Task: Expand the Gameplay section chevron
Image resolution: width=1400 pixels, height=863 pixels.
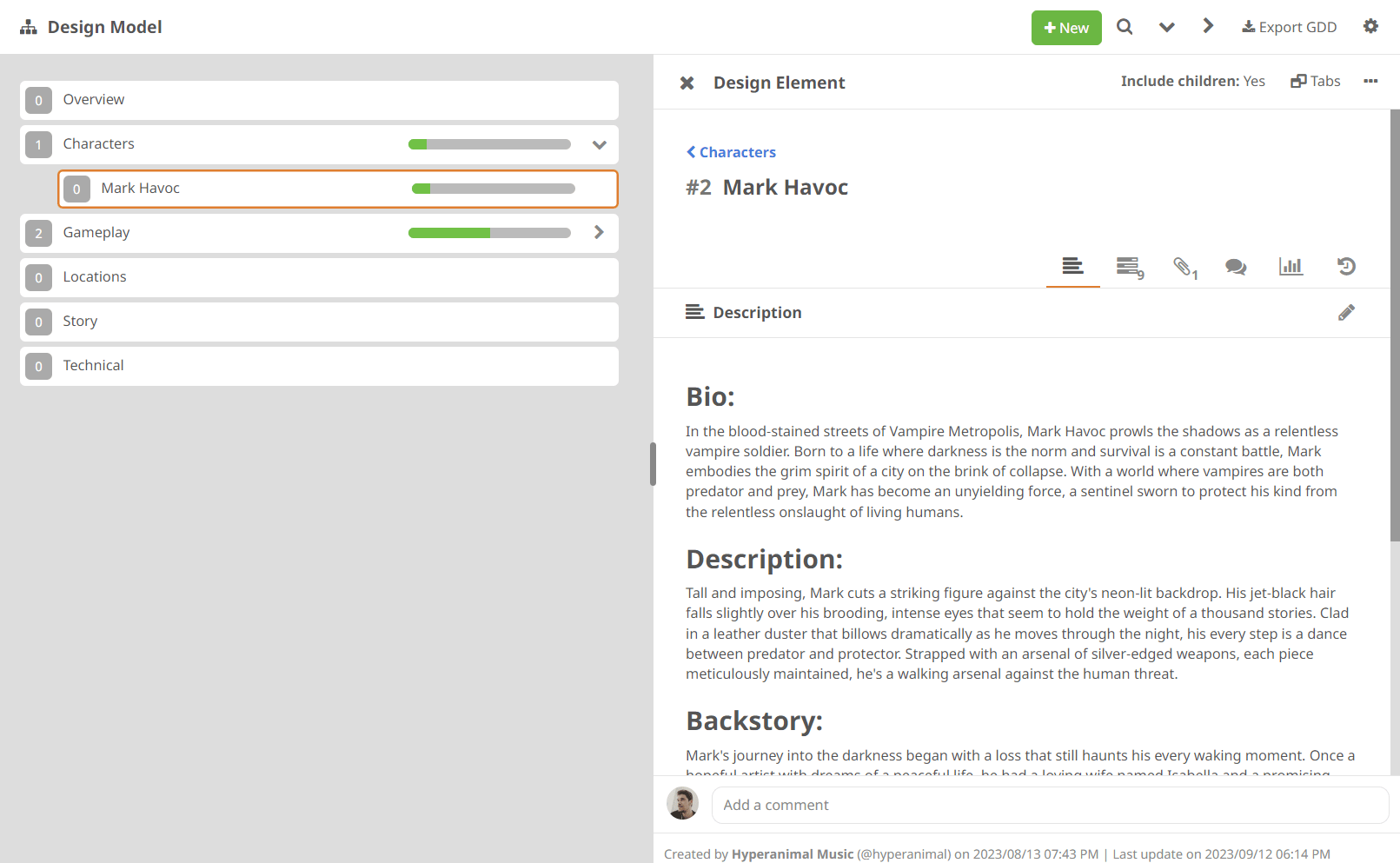Action: (x=599, y=232)
